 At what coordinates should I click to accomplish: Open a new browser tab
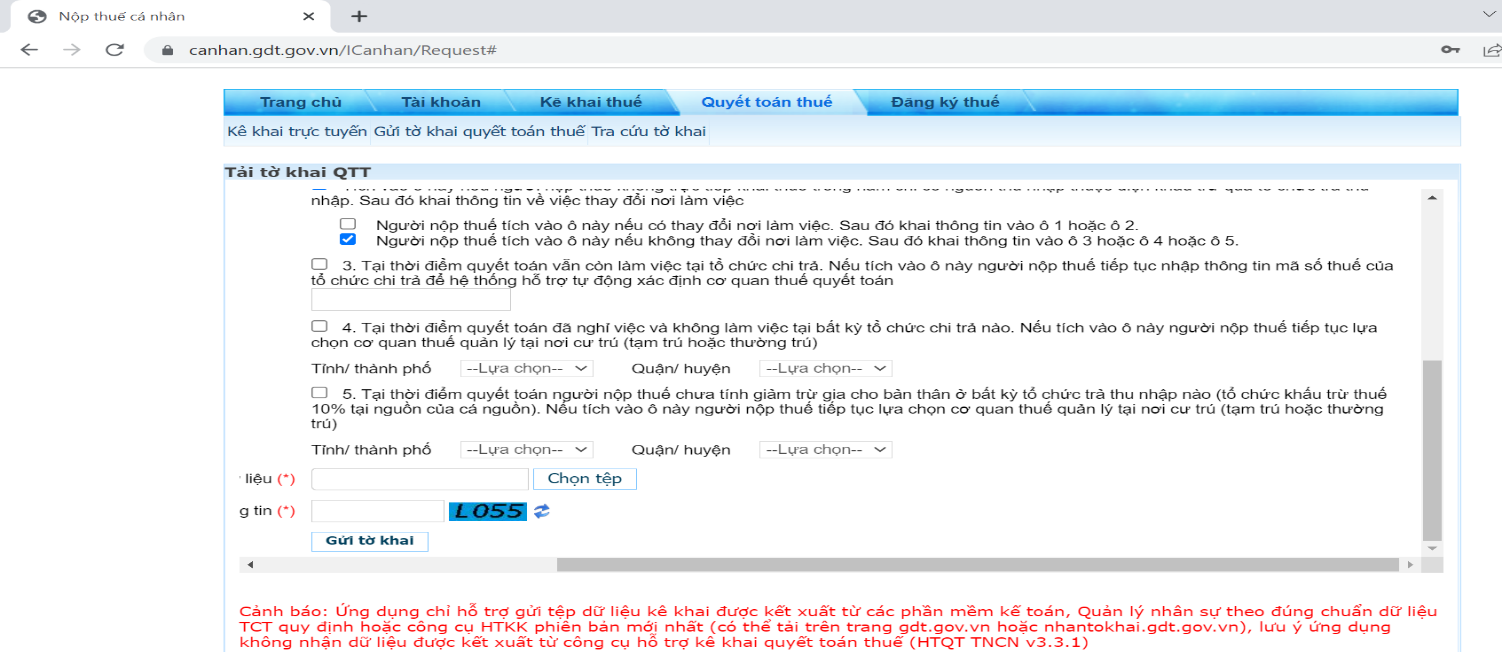tap(360, 16)
